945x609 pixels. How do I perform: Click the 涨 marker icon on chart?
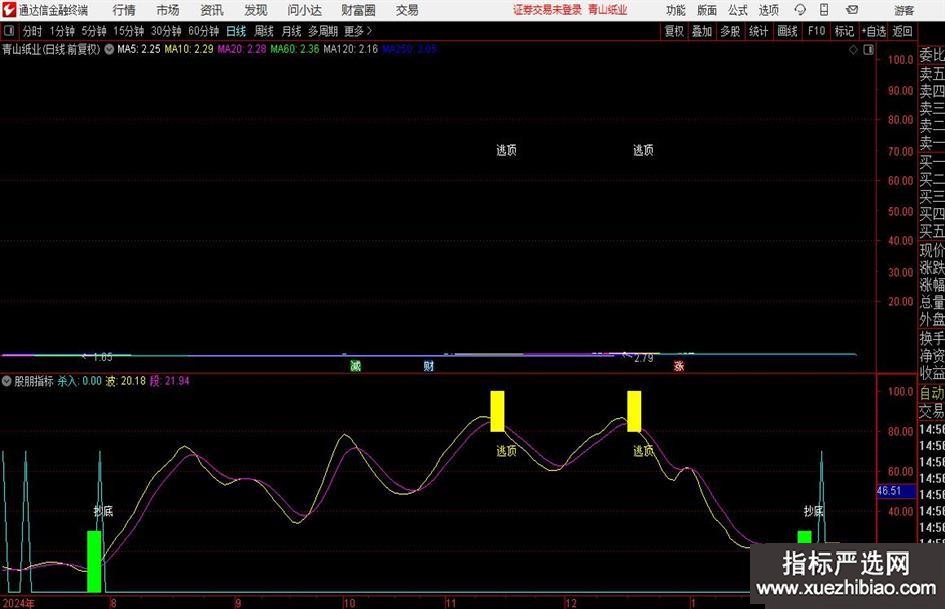tap(679, 366)
